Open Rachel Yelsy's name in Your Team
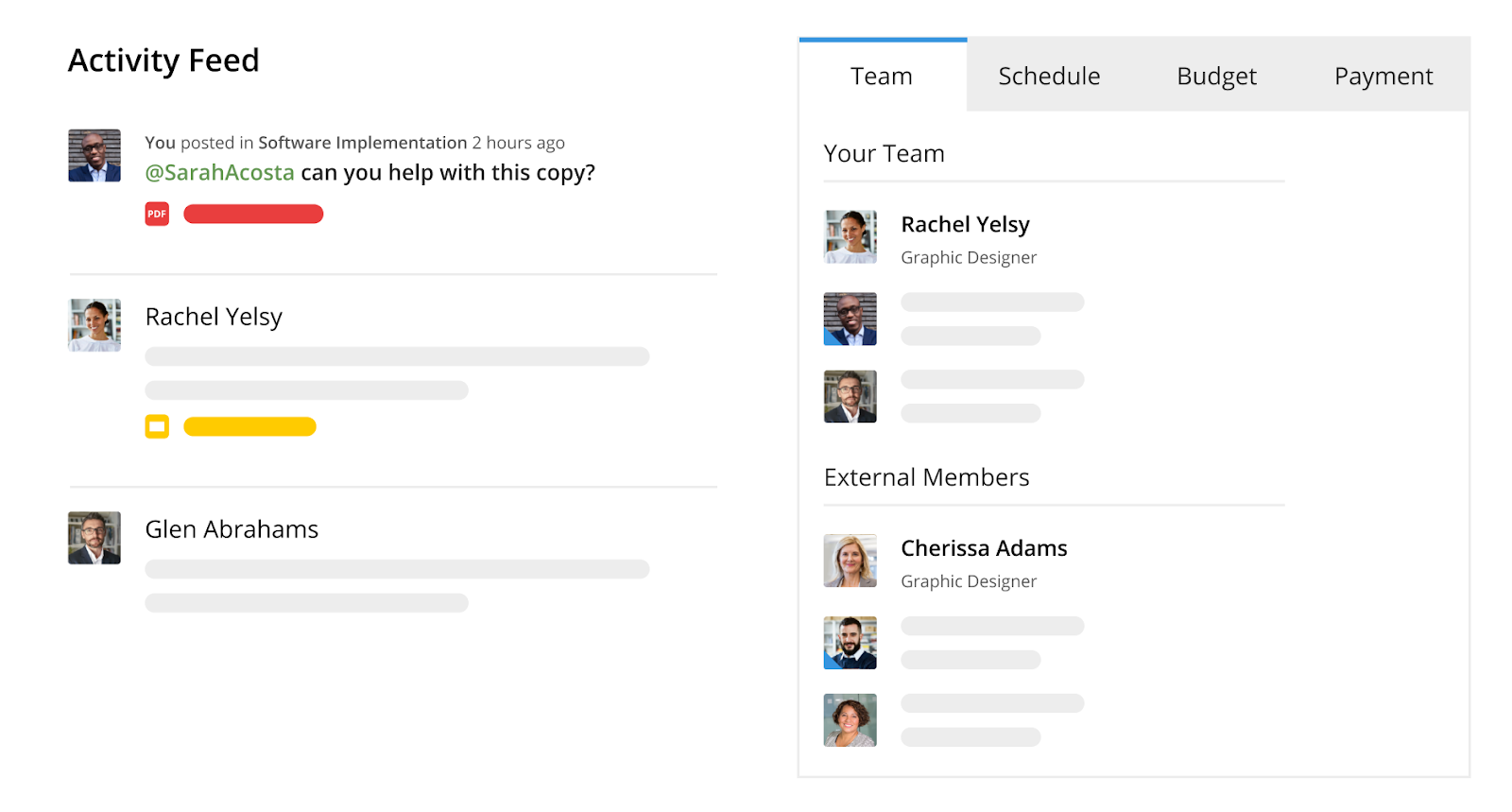 (x=965, y=224)
